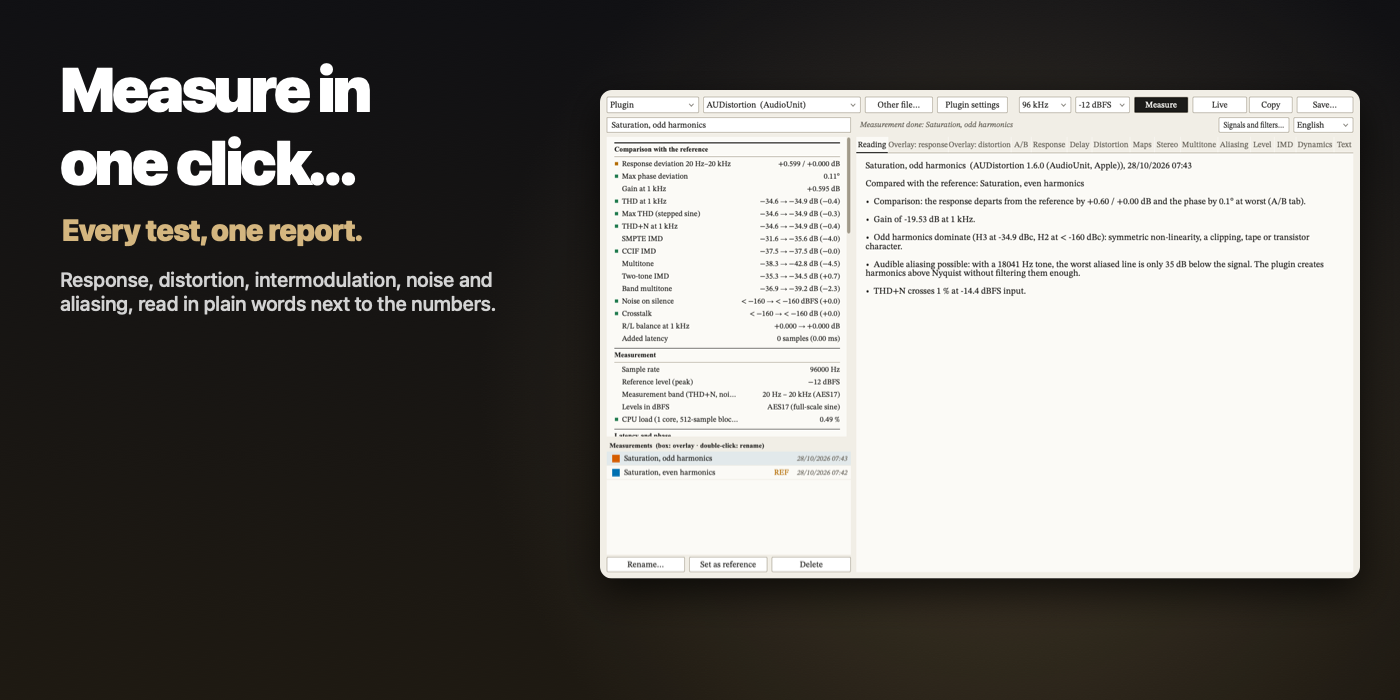Click the 'Crosstalk' row
The width and height of the screenshot is (1400, 700).
tap(727, 314)
